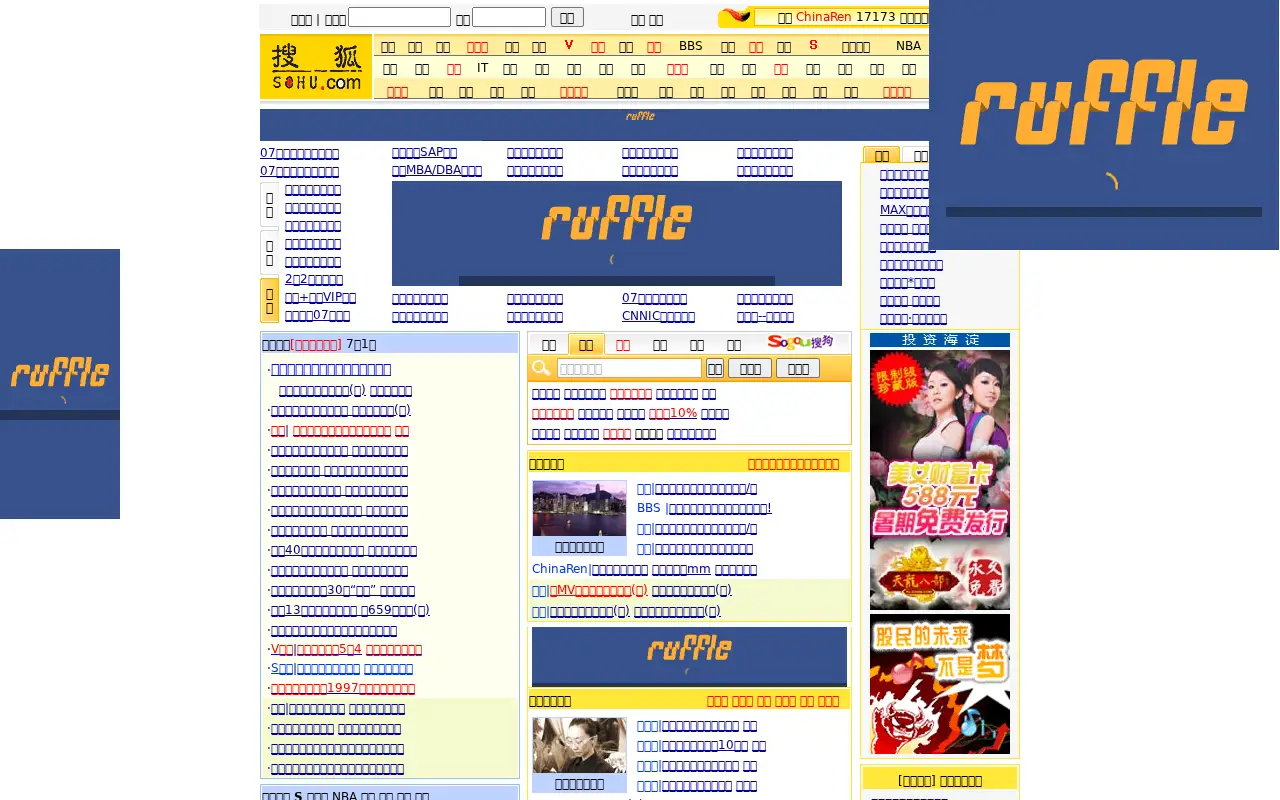Open the link containing VIP

coord(320,297)
